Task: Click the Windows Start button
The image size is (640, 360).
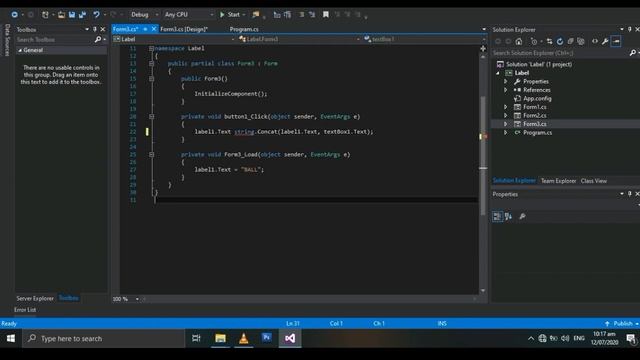Action: 11,338
